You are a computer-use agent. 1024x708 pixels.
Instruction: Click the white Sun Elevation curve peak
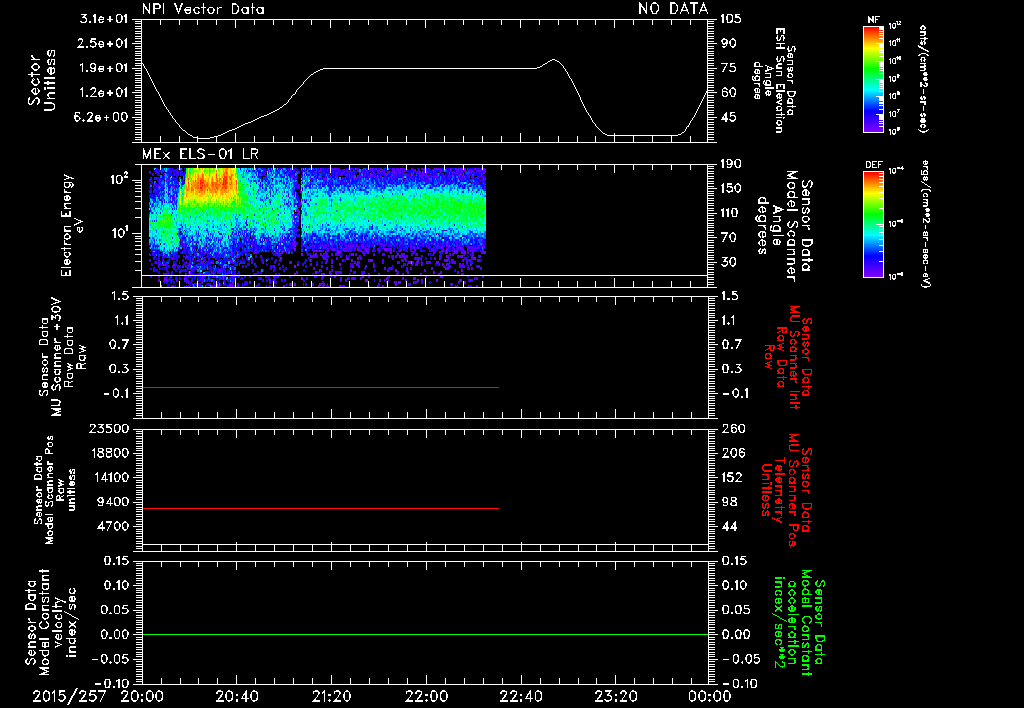(x=554, y=60)
